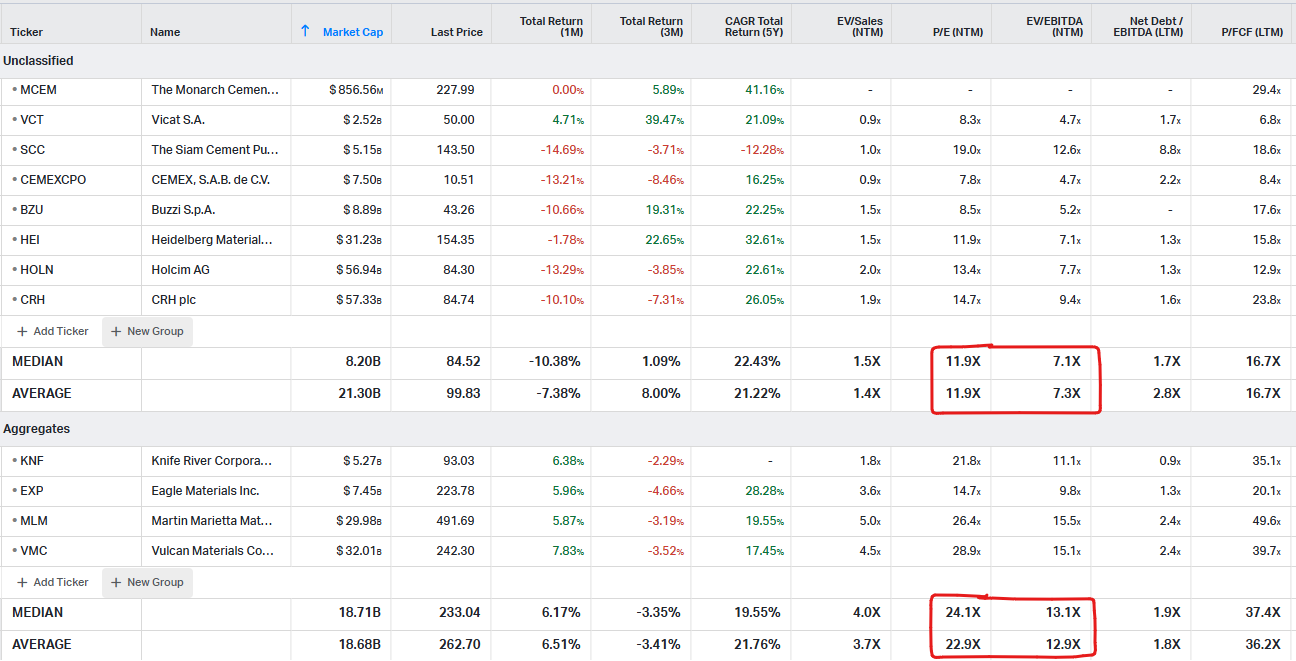The height and width of the screenshot is (661, 1296).
Task: Open the CRH ticker row
Action: click(x=32, y=300)
